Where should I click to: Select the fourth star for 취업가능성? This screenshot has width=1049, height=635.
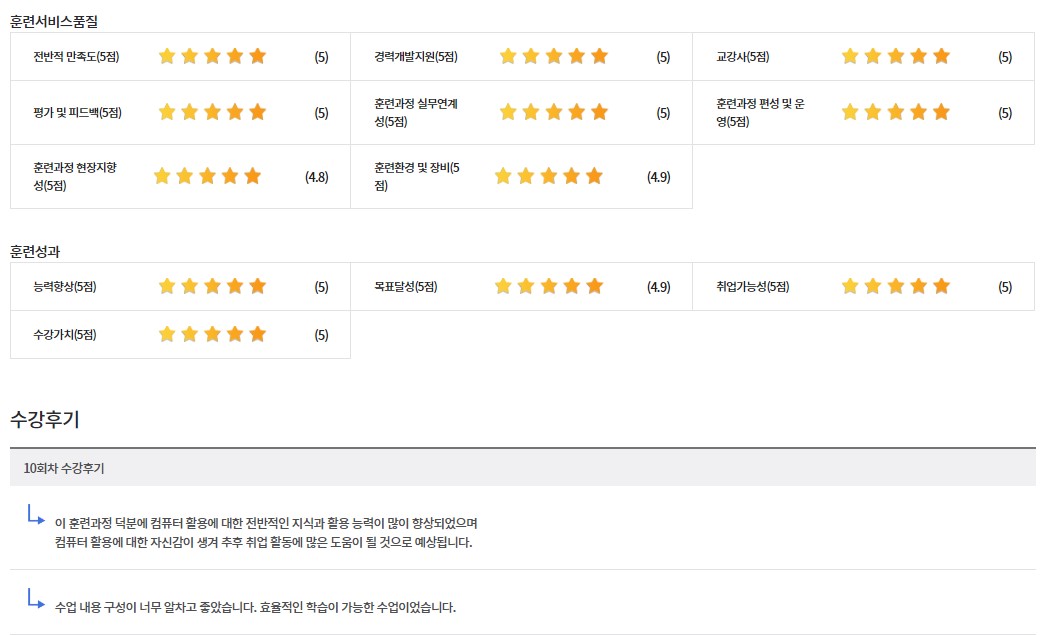pos(918,286)
